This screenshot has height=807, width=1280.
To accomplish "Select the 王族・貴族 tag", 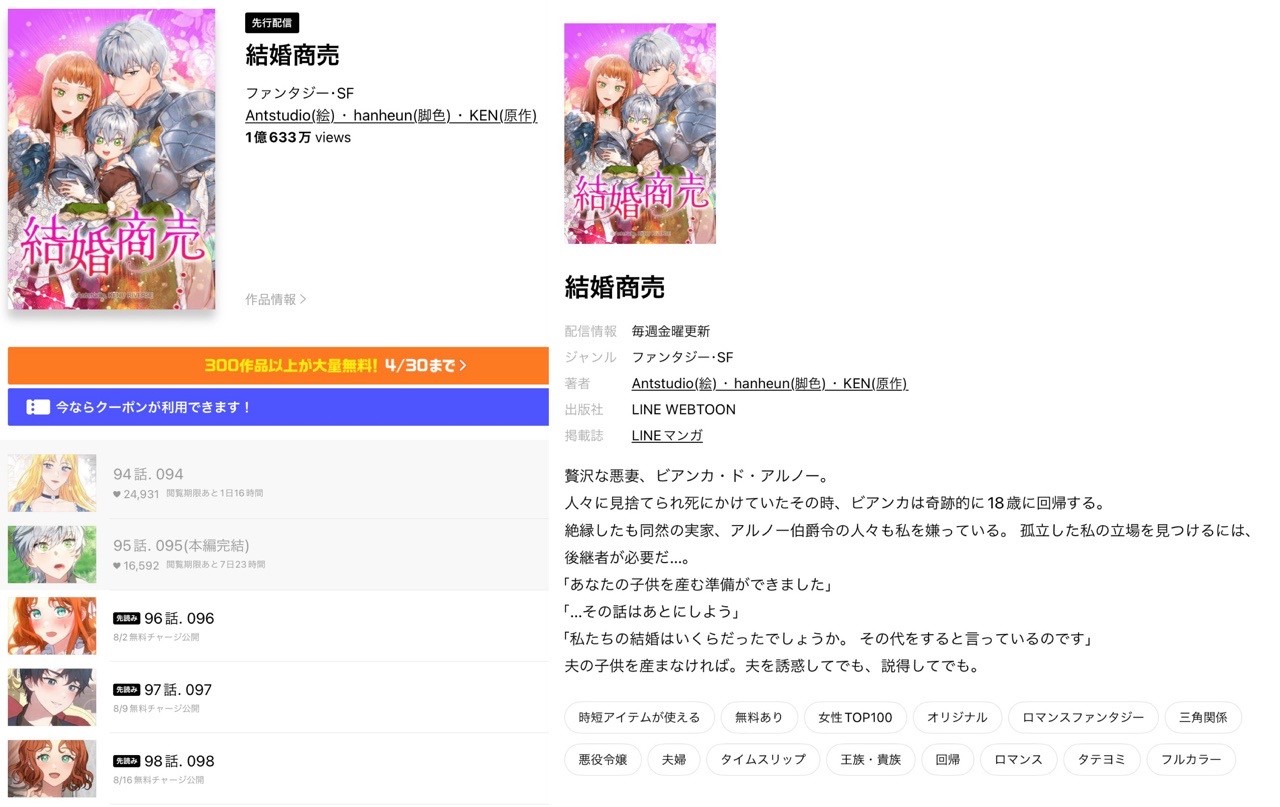I will click(870, 759).
